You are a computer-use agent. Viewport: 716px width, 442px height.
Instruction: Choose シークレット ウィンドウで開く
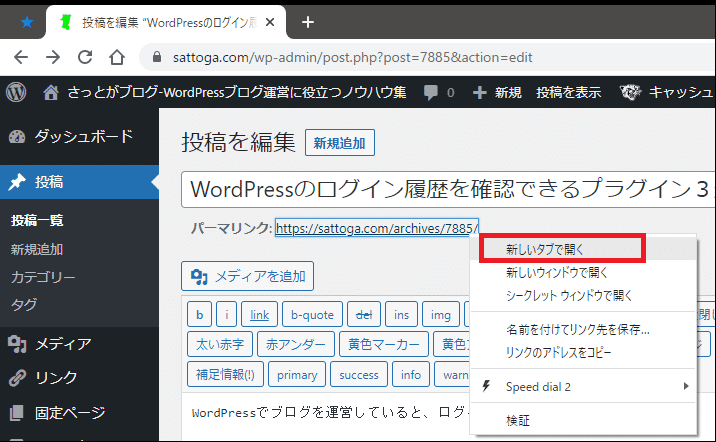pyautogui.click(x=584, y=295)
